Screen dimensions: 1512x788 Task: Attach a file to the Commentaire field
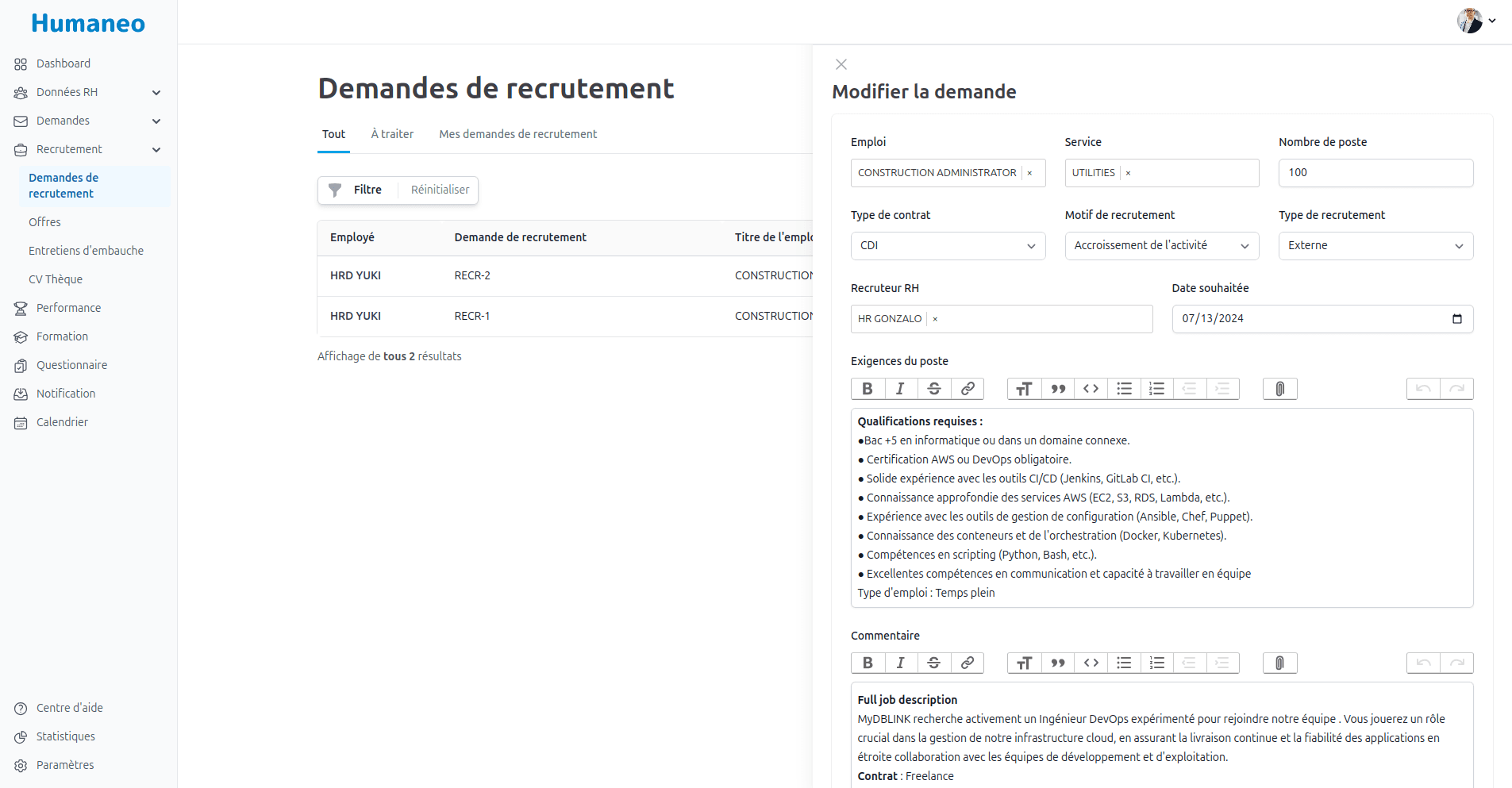pos(1279,663)
